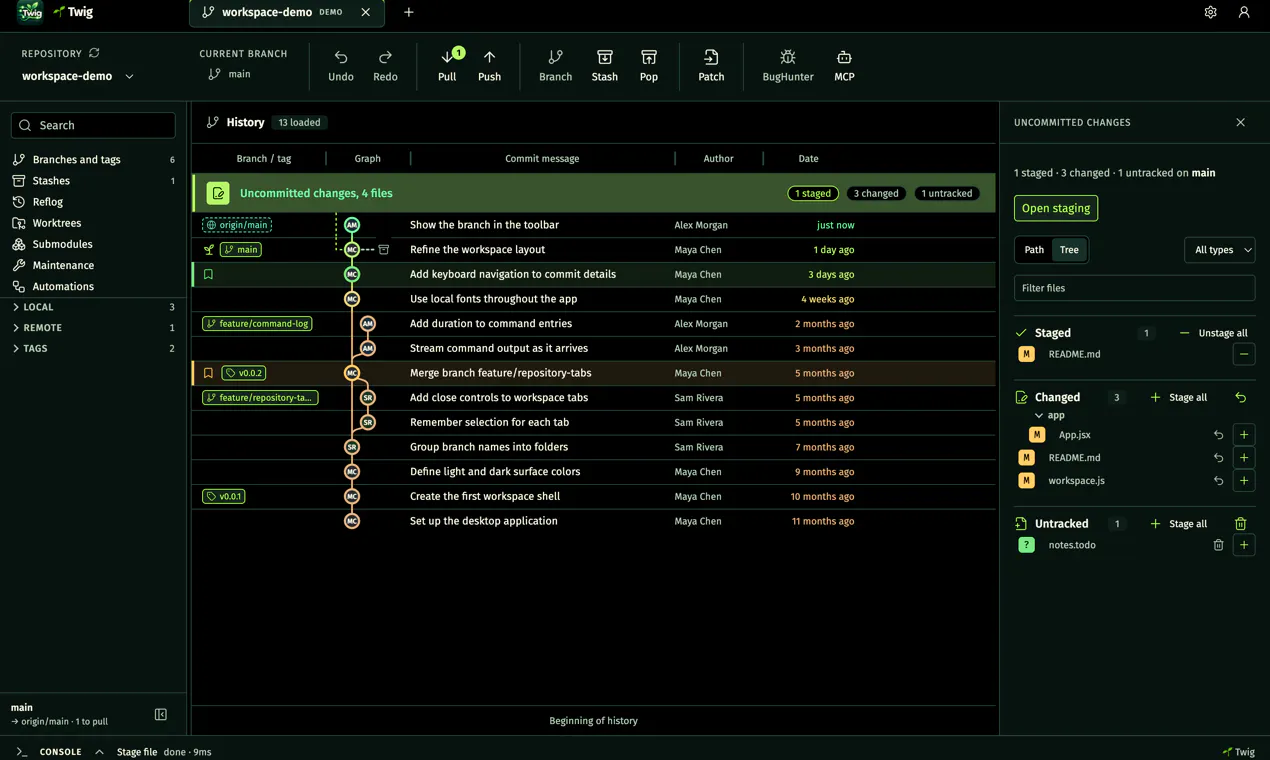Open Branches and tags in sidebar
The image size is (1270, 760).
point(93,160)
